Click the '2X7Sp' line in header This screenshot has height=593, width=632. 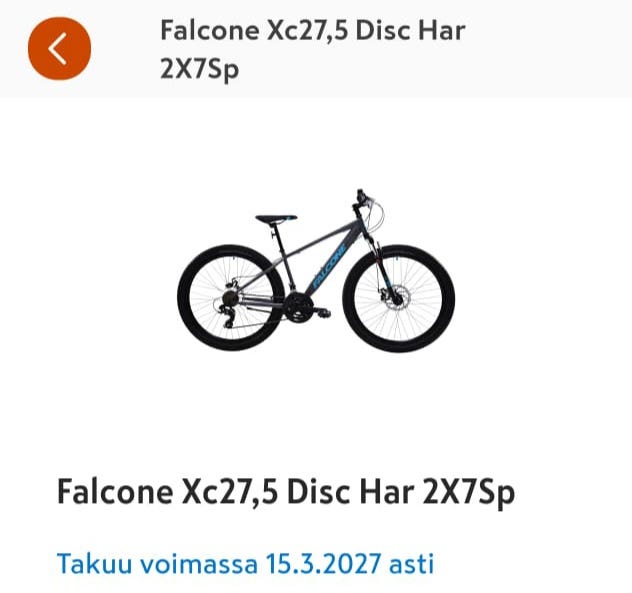[200, 69]
